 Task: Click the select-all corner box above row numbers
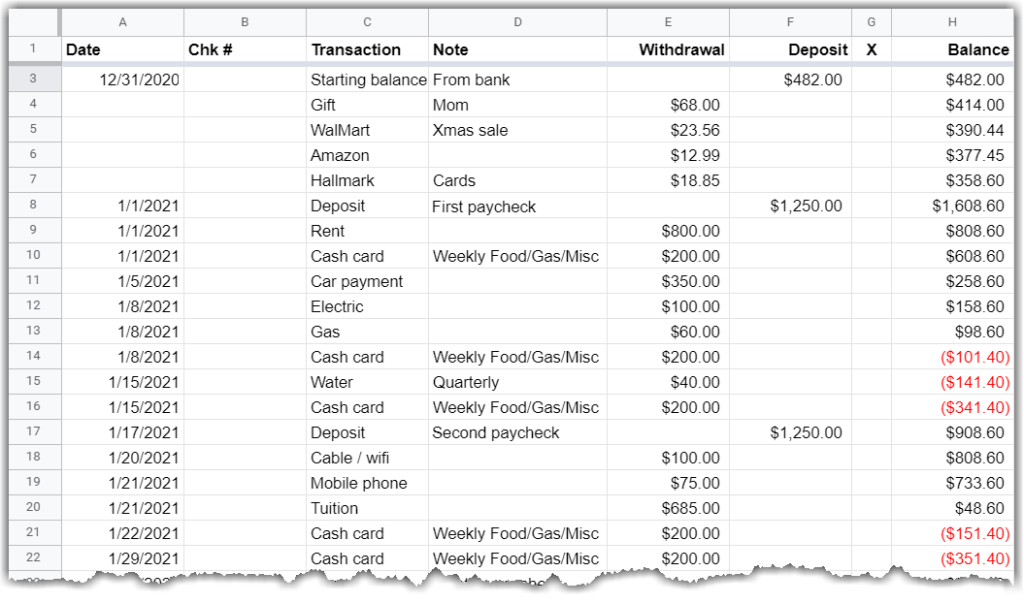pos(35,21)
